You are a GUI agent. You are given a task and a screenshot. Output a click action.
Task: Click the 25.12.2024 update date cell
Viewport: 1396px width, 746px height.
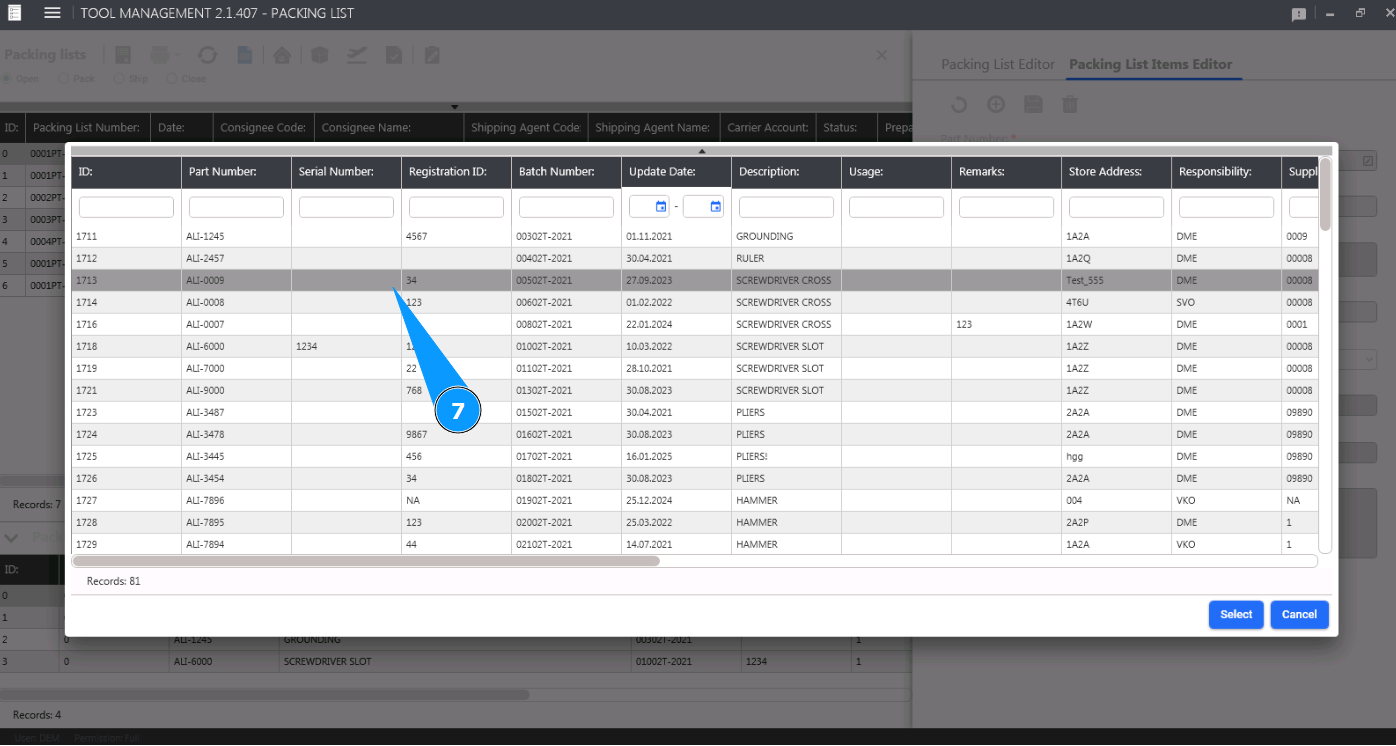pyautogui.click(x=676, y=501)
